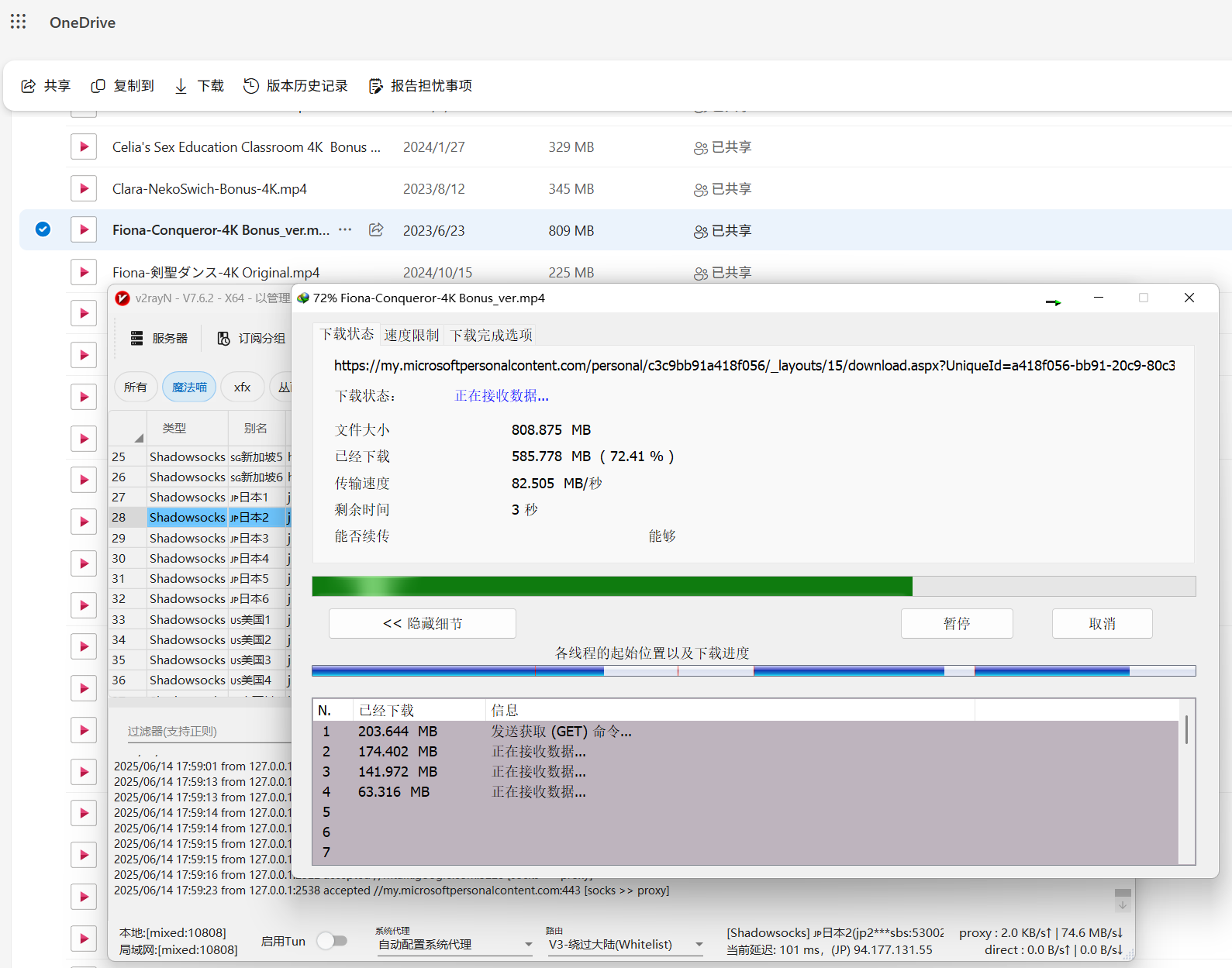
Task: Select server row 28 JP日本2
Action: 200,518
